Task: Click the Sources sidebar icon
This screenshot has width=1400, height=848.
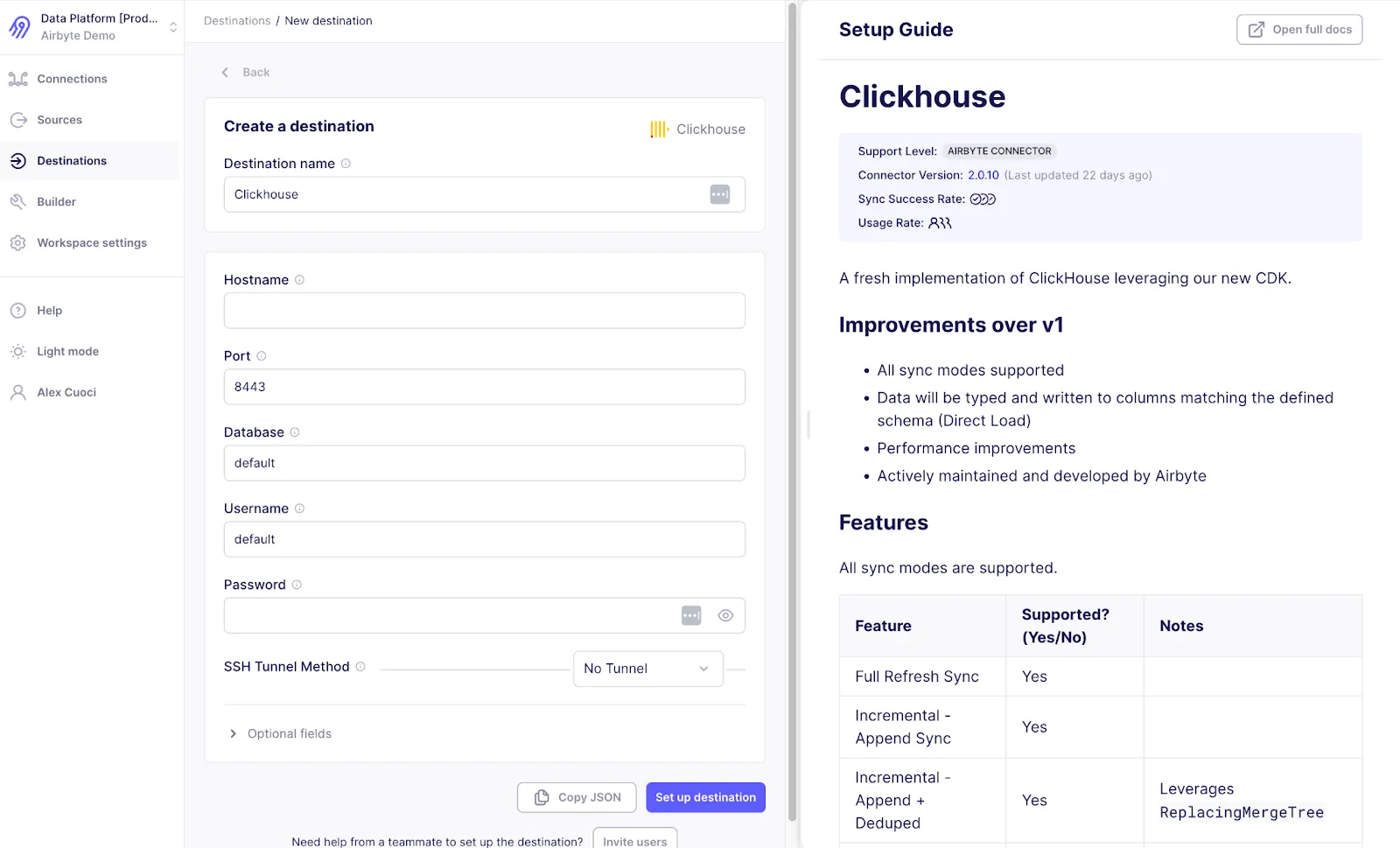Action: tap(18, 120)
